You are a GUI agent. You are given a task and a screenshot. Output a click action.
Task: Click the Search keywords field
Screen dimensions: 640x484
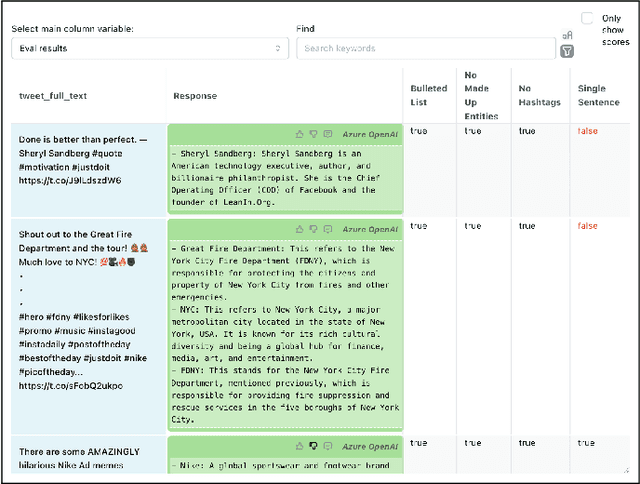pos(426,48)
